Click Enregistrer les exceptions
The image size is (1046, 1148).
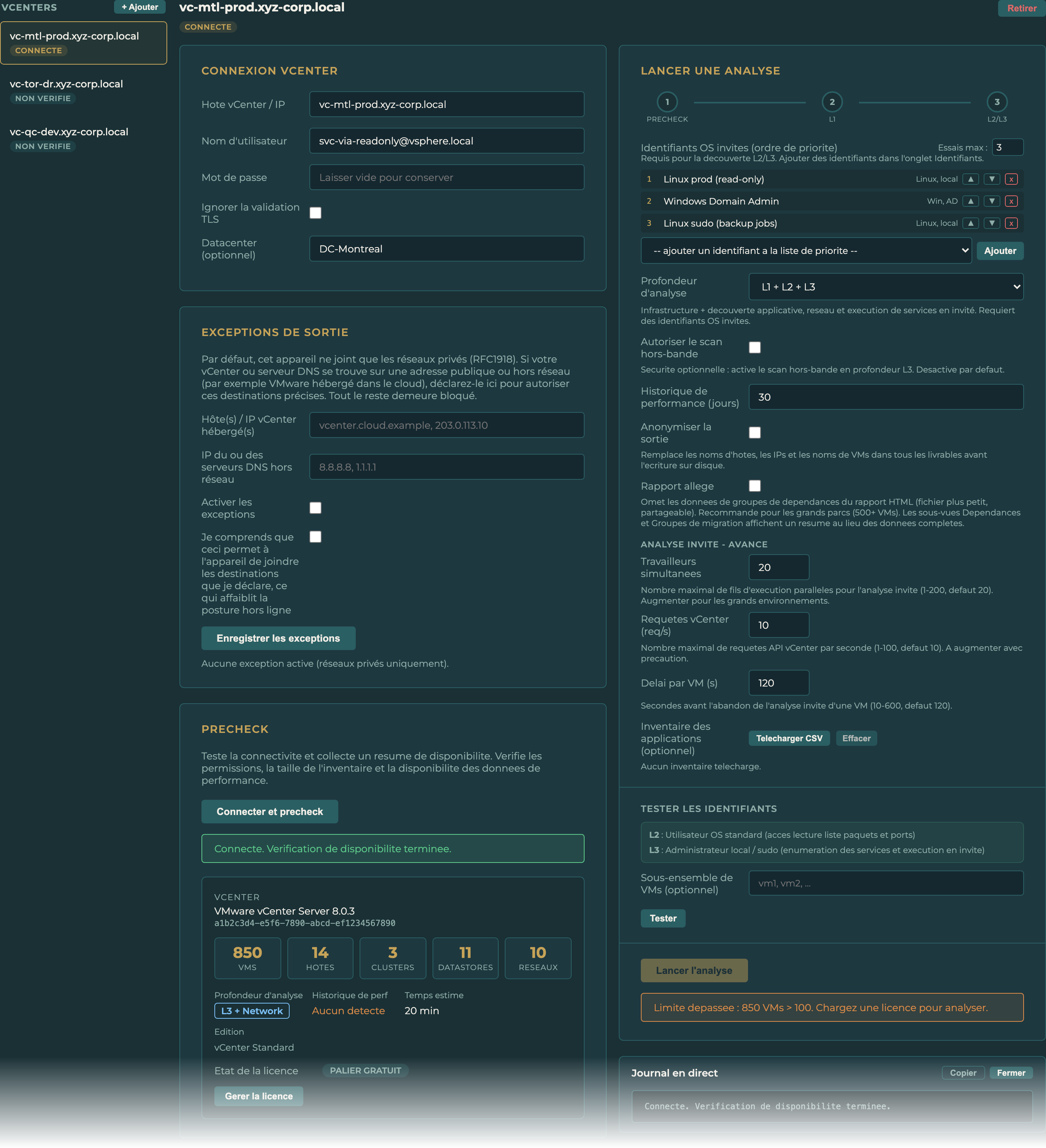(x=278, y=638)
